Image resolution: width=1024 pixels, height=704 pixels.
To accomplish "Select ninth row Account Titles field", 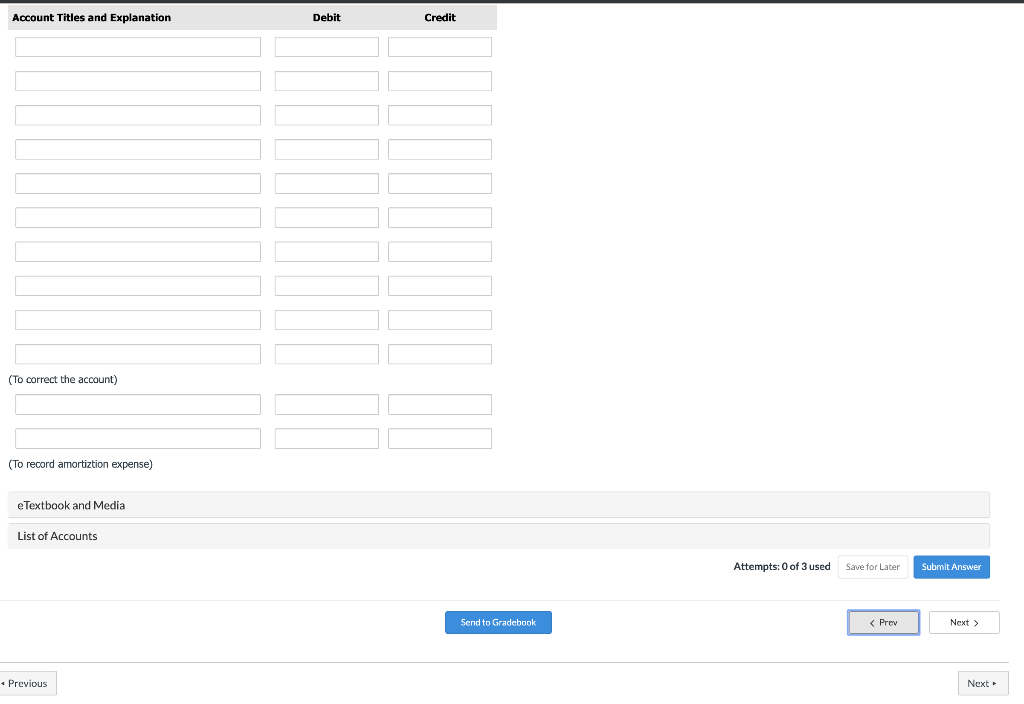I will pyautogui.click(x=138, y=320).
